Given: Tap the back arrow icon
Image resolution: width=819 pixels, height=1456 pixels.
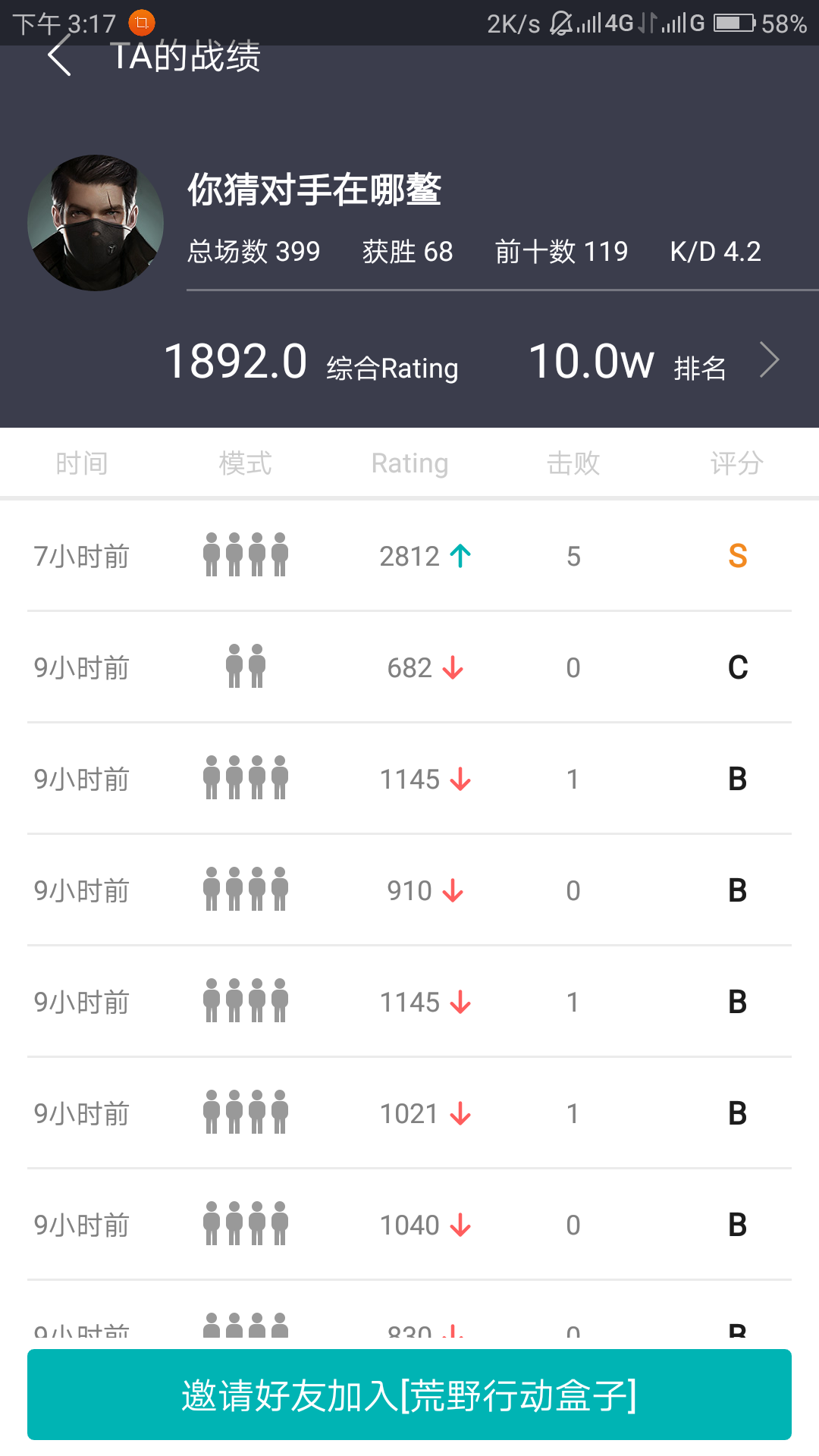Looking at the screenshot, I should (x=59, y=57).
